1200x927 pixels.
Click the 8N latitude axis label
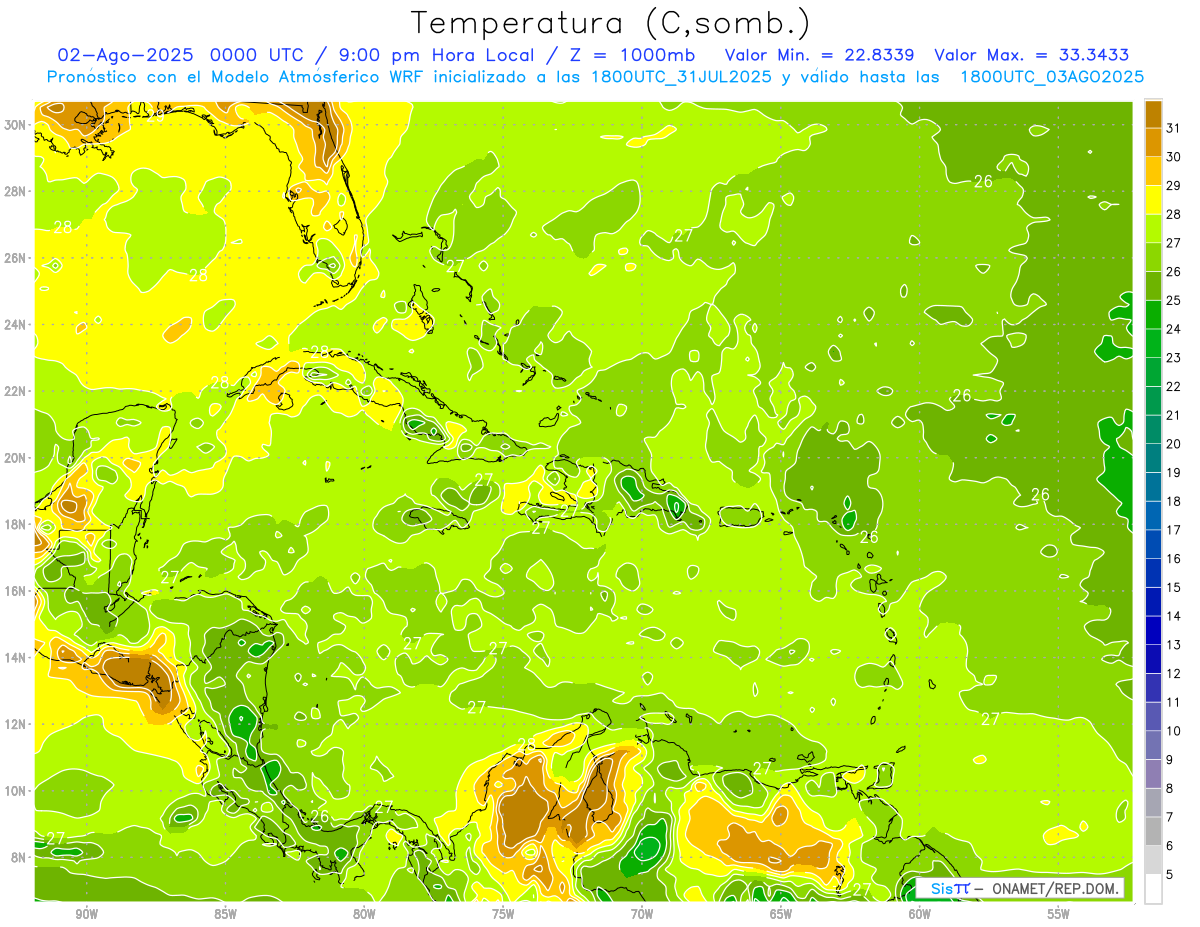[x=19, y=857]
